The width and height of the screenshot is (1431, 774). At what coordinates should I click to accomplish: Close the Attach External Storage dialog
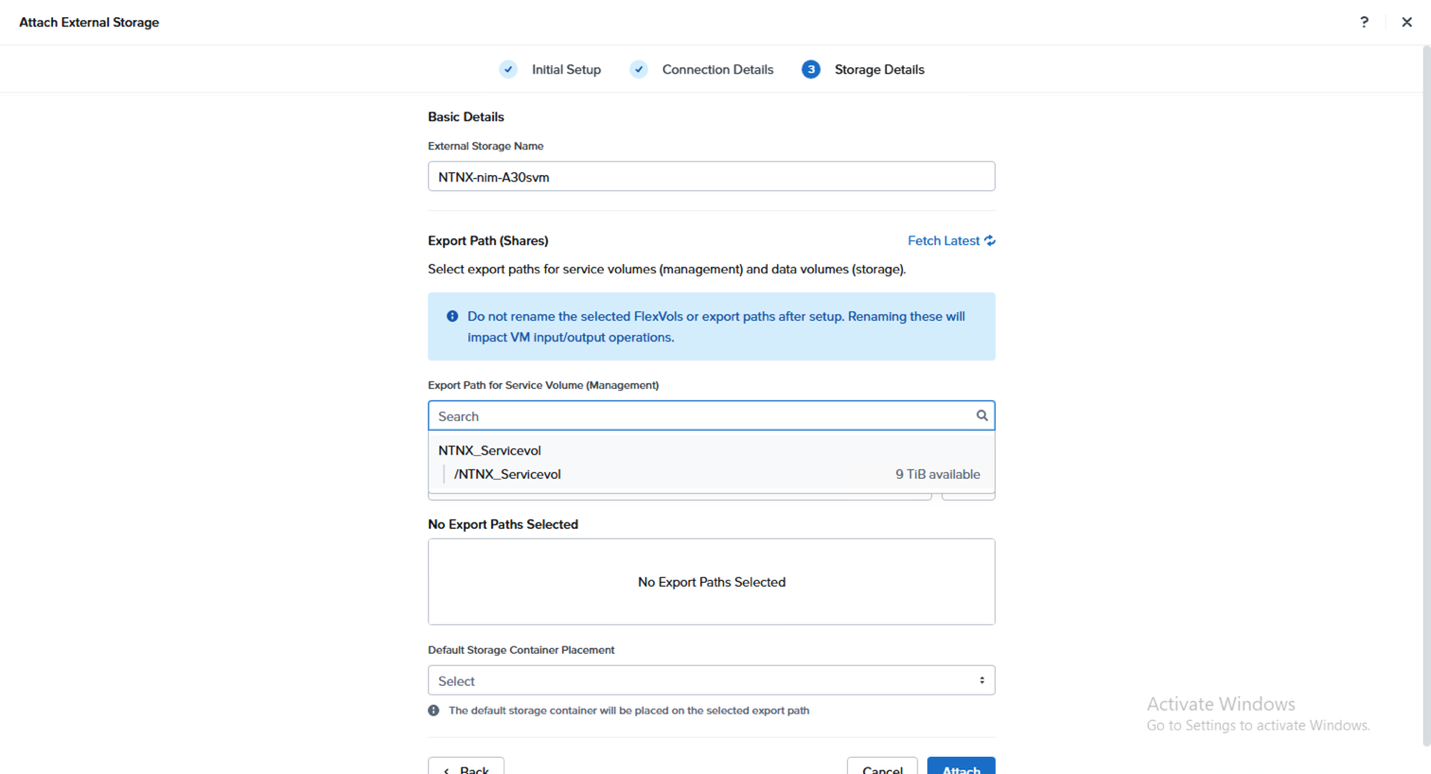(x=1406, y=22)
